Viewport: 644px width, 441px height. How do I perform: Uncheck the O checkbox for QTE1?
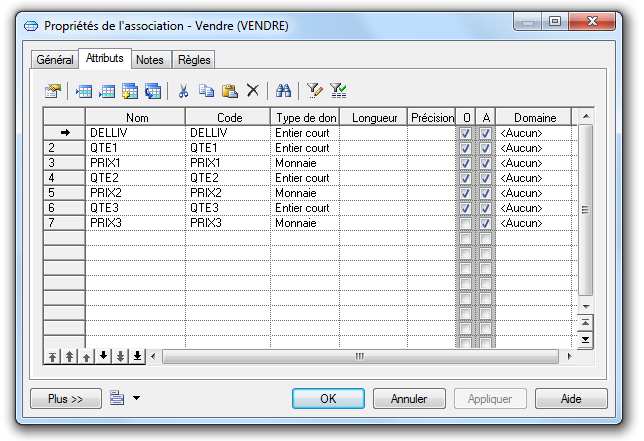465,148
